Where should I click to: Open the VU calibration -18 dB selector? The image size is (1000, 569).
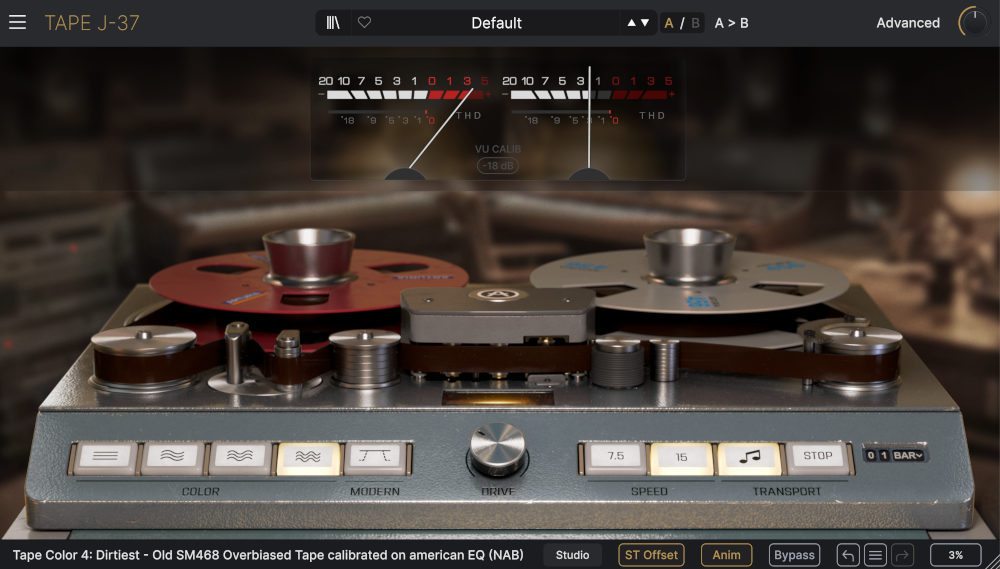pyautogui.click(x=497, y=166)
